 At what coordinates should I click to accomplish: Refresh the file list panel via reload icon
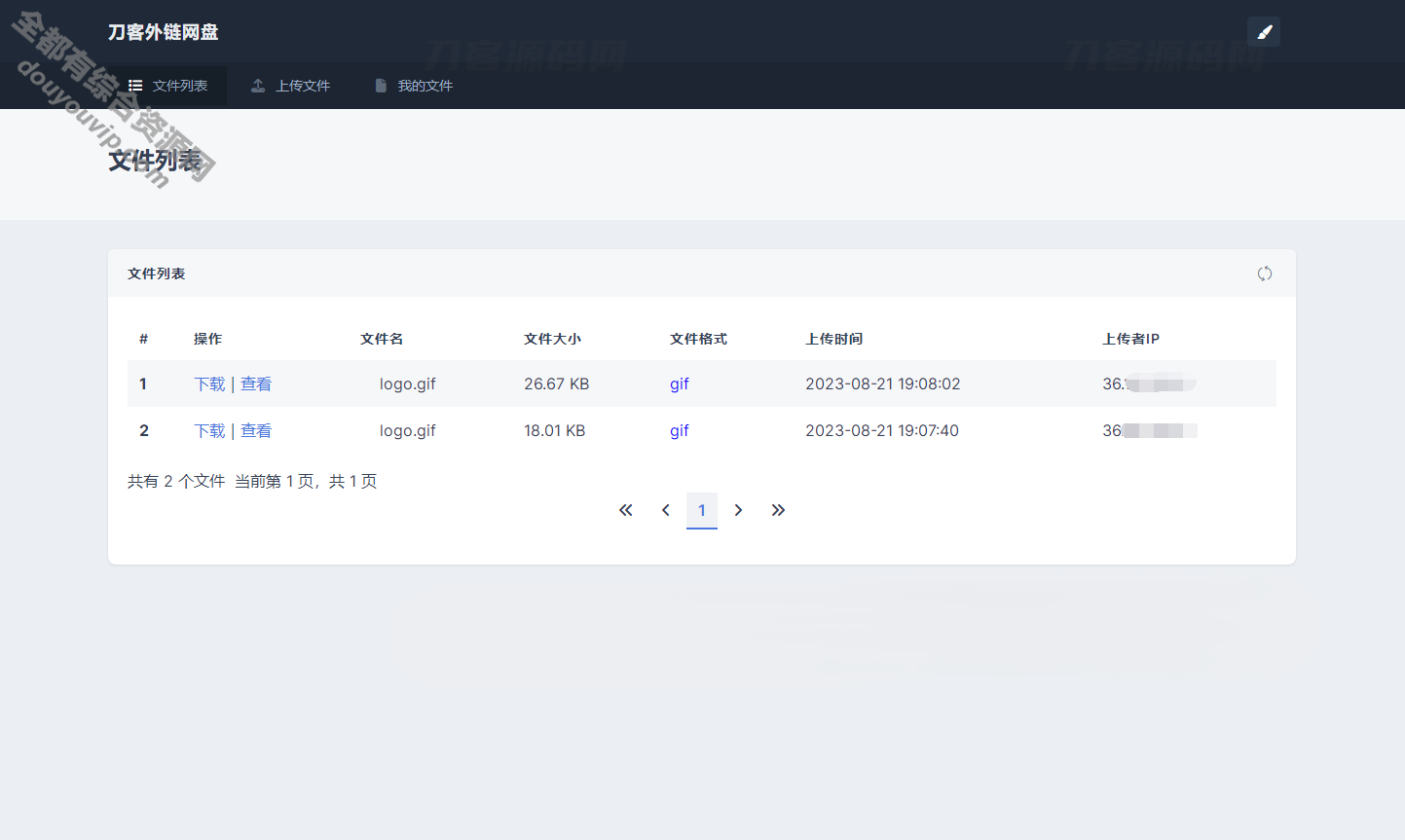(x=1264, y=274)
